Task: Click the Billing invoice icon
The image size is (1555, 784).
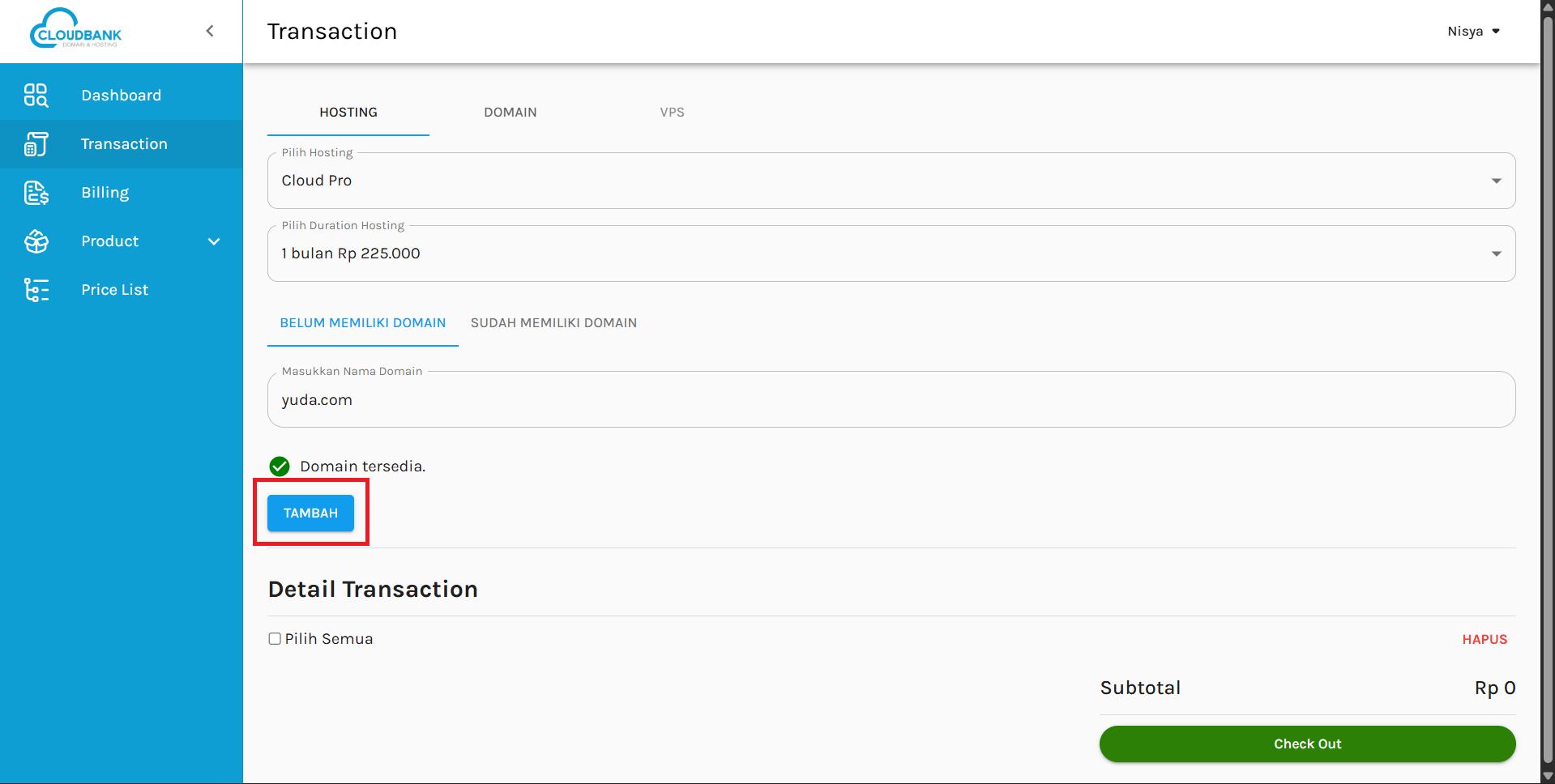Action: [x=36, y=193]
